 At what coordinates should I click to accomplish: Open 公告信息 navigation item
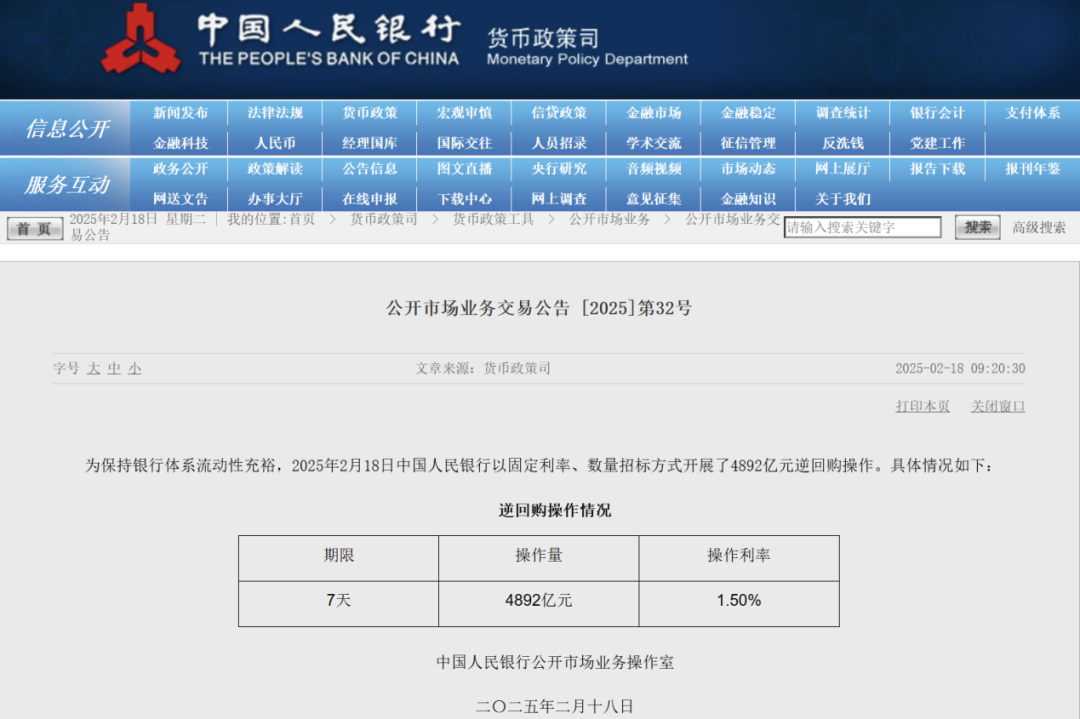(370, 169)
